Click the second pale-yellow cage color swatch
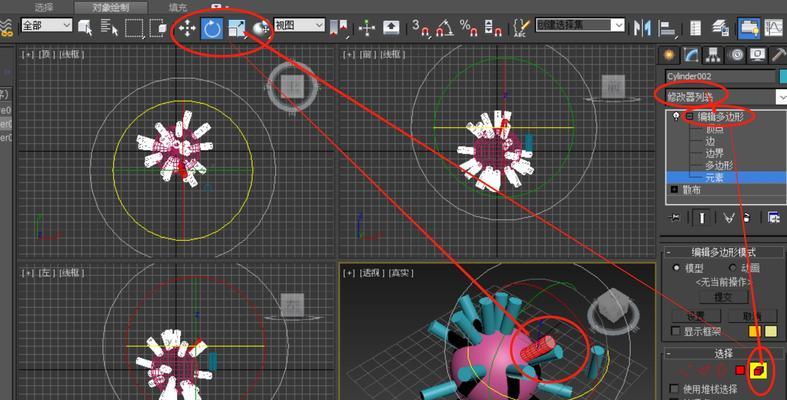Viewport: 787px width, 400px height. click(x=770, y=331)
